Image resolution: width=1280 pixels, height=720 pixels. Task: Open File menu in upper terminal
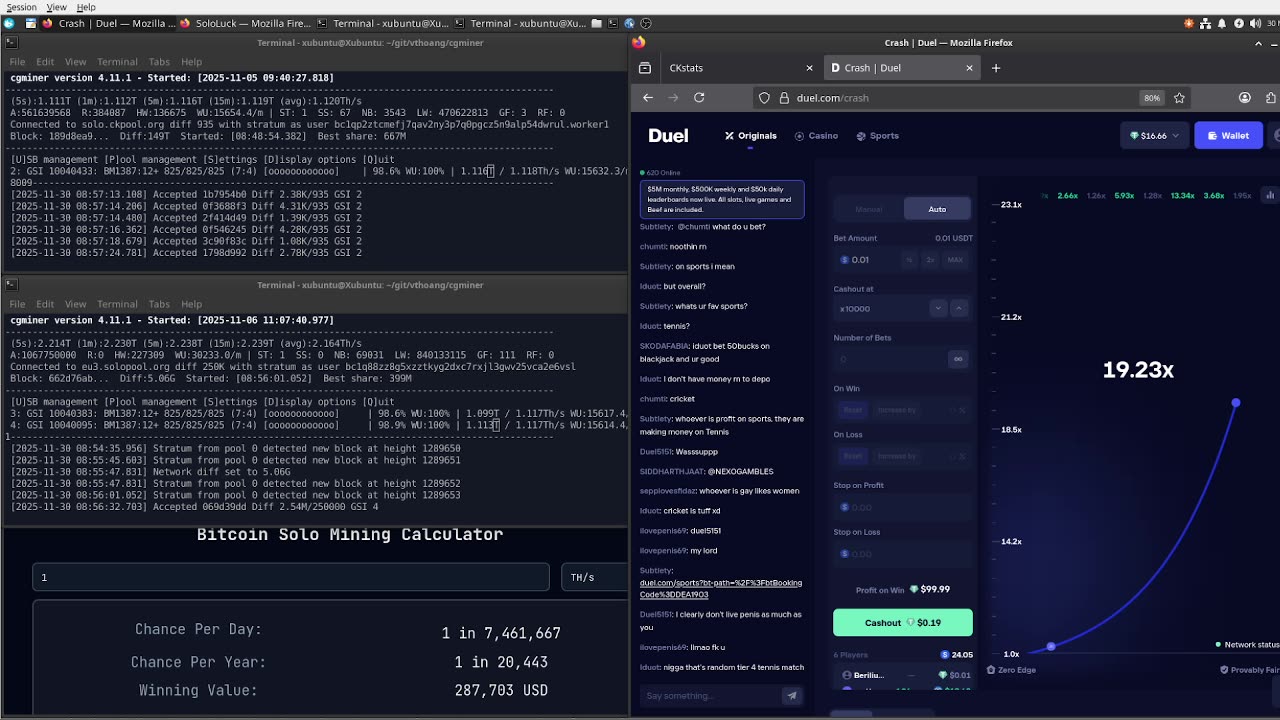click(17, 62)
